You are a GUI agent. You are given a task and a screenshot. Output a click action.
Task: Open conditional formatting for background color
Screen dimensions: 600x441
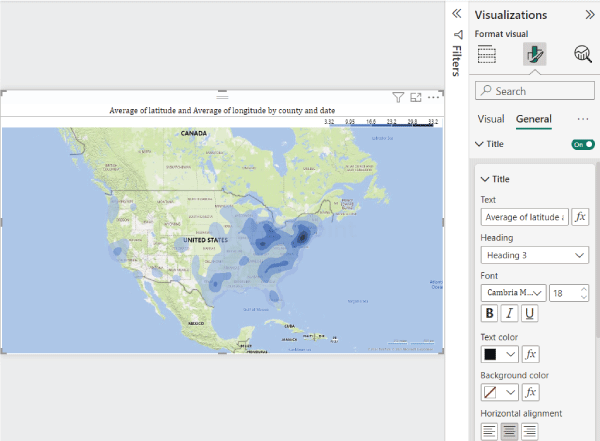[x=531, y=392]
